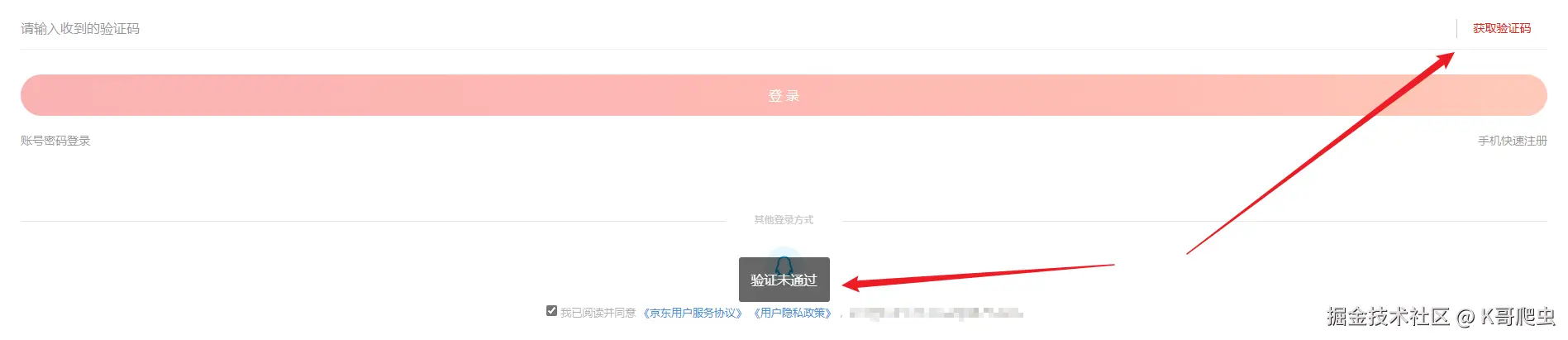Uncheck the 我已阅读并同意 agreement checkbox

[551, 311]
